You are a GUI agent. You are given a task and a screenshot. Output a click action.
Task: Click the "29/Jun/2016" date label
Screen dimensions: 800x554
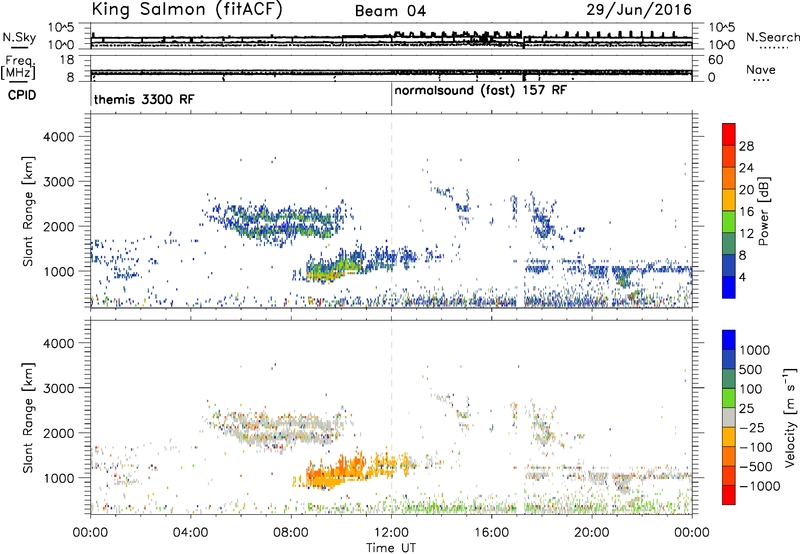tap(639, 9)
